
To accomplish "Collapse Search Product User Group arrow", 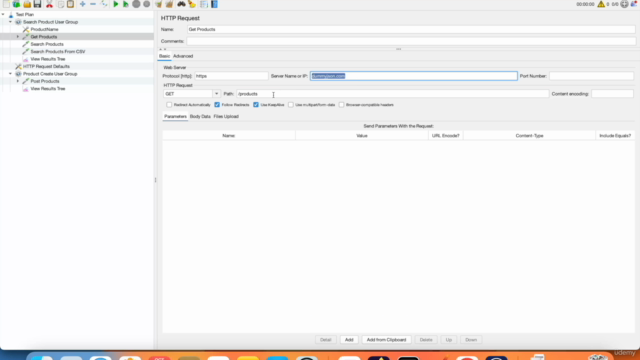I will pyautogui.click(x=11, y=22).
